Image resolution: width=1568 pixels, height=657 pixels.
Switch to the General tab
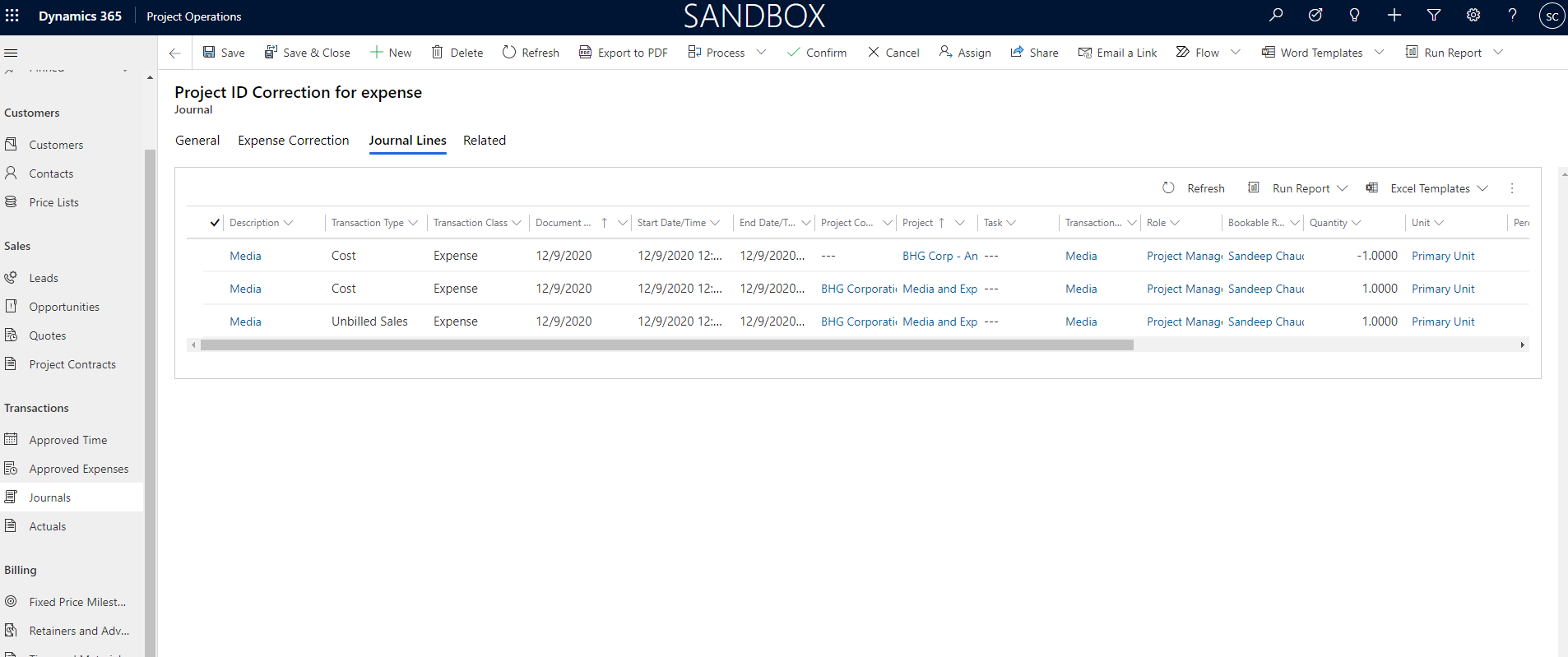[x=197, y=141]
